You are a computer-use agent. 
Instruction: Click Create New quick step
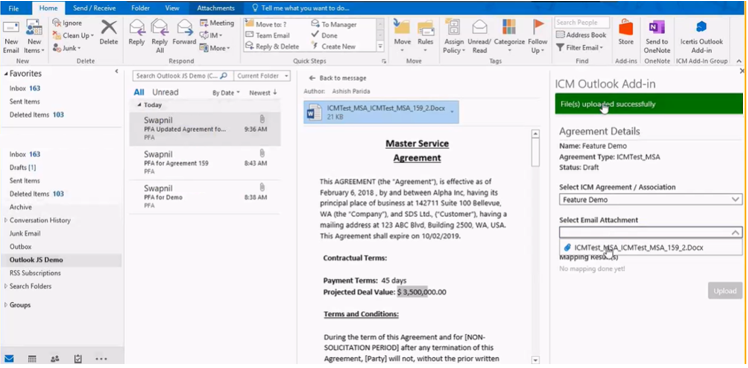coord(333,46)
